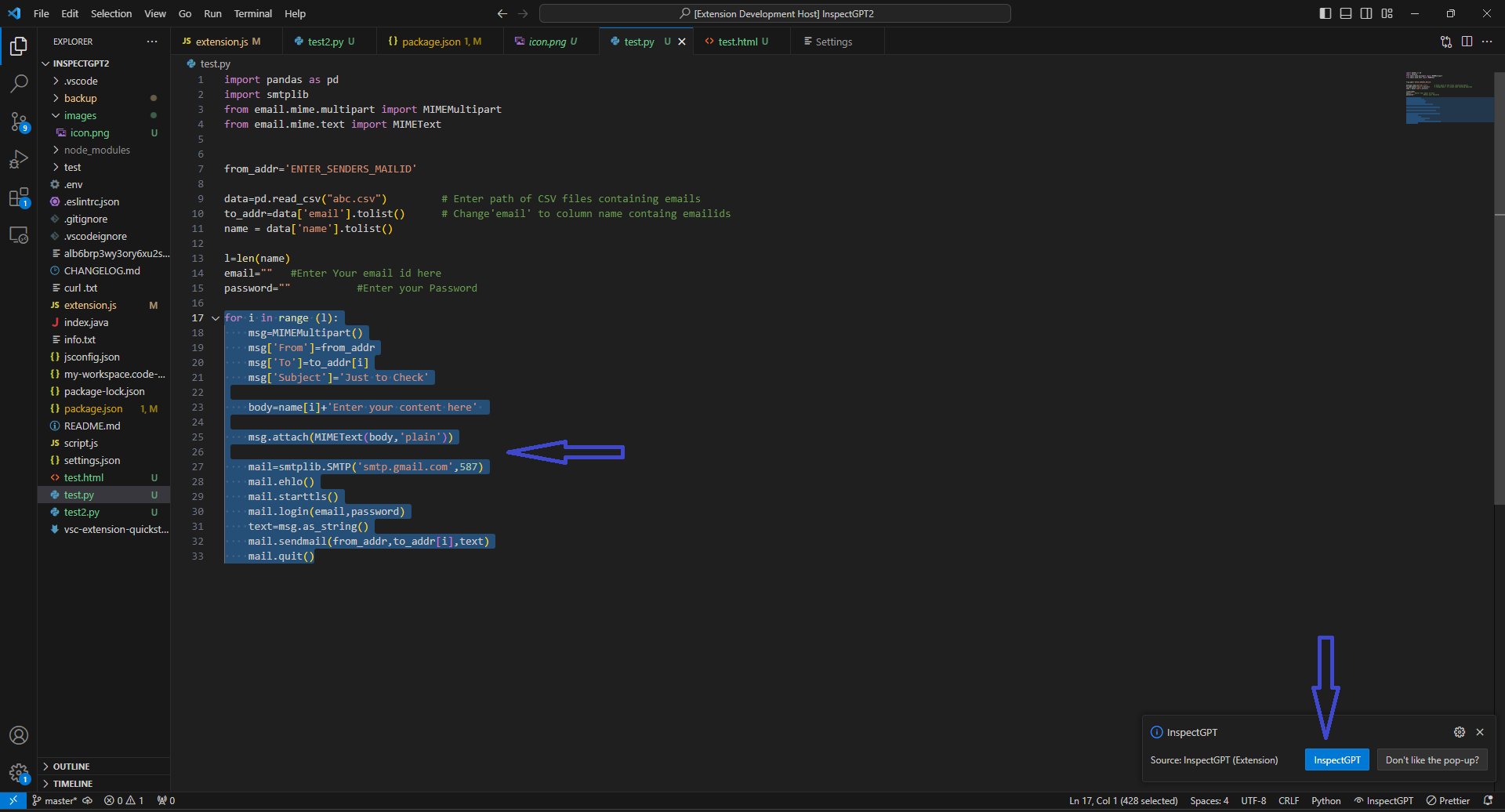1505x812 pixels.
Task: Open README.md in the explorer
Action: [x=103, y=426]
